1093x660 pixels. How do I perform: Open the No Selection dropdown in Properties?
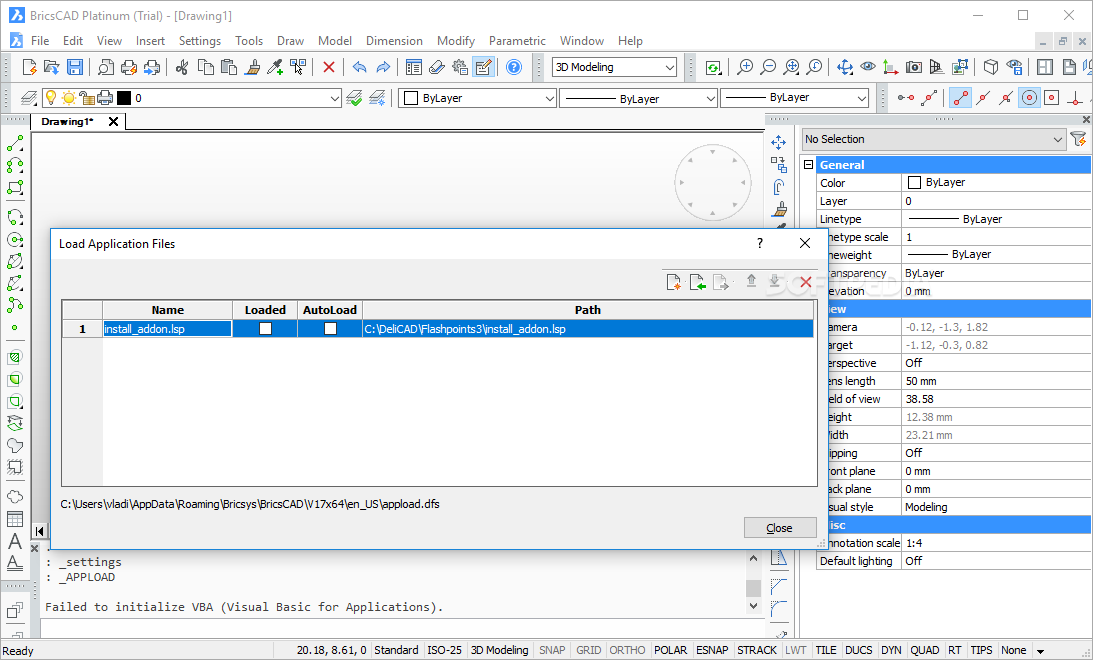[934, 139]
